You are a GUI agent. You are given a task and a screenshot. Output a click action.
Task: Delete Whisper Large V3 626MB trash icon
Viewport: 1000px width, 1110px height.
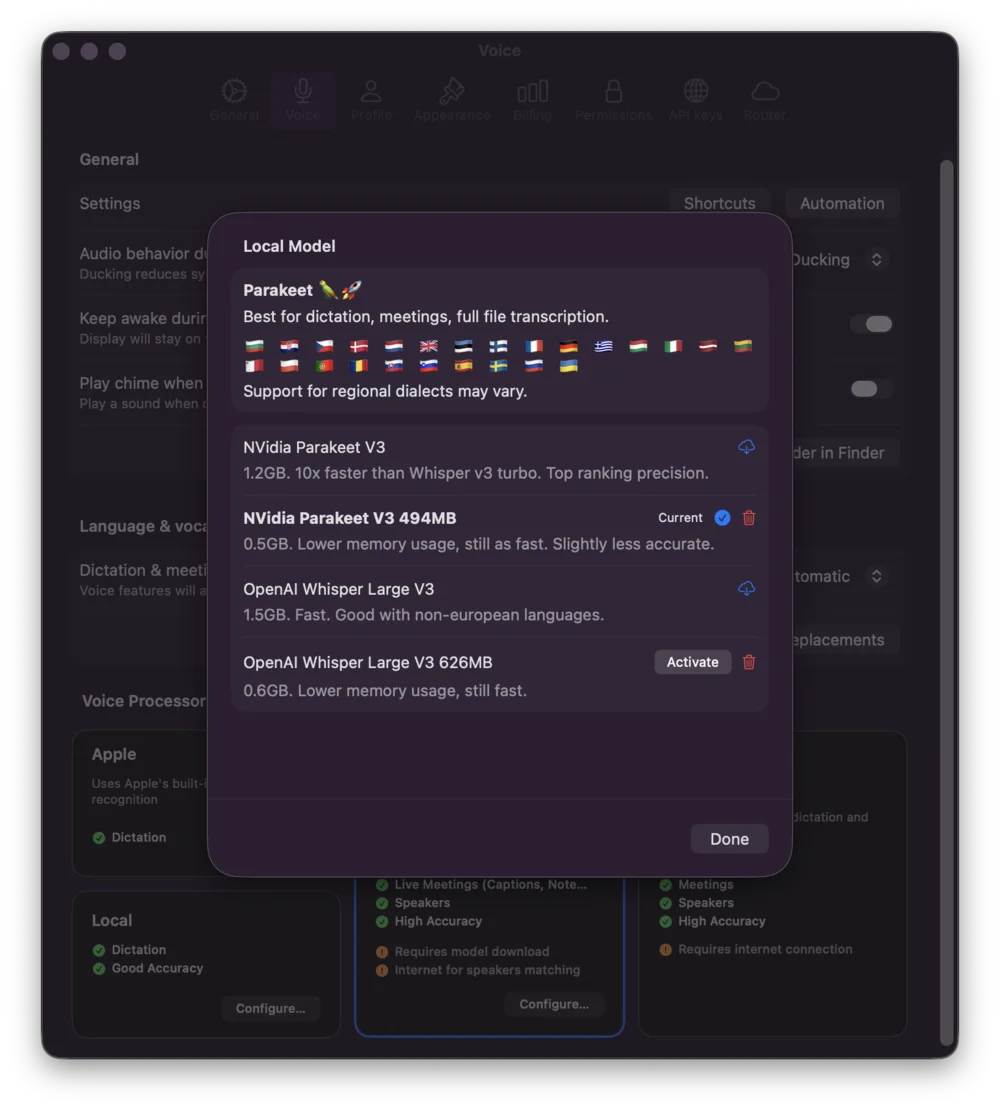[x=749, y=662]
